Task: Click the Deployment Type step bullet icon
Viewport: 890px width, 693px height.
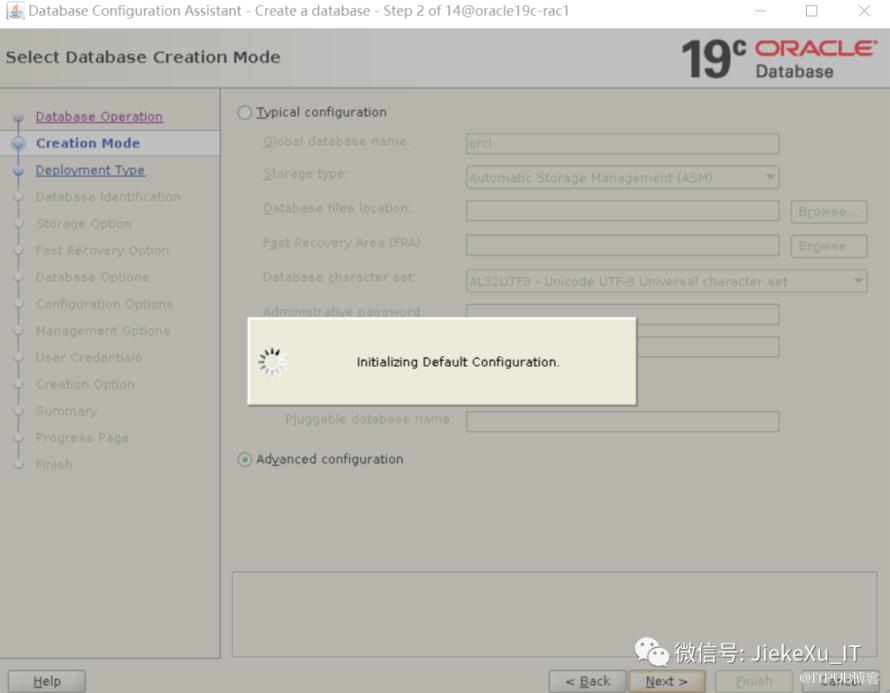Action: click(x=18, y=170)
